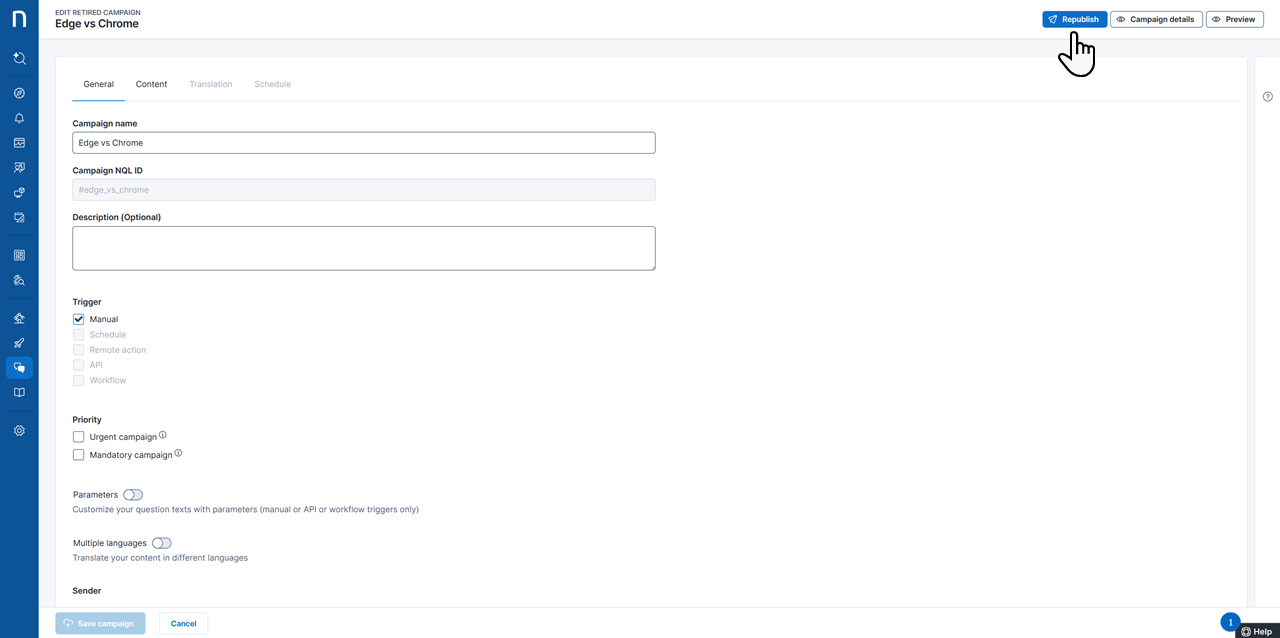
Task: Click the highlighted campaigns chat-bubble sidebar icon
Action: pyautogui.click(x=19, y=367)
